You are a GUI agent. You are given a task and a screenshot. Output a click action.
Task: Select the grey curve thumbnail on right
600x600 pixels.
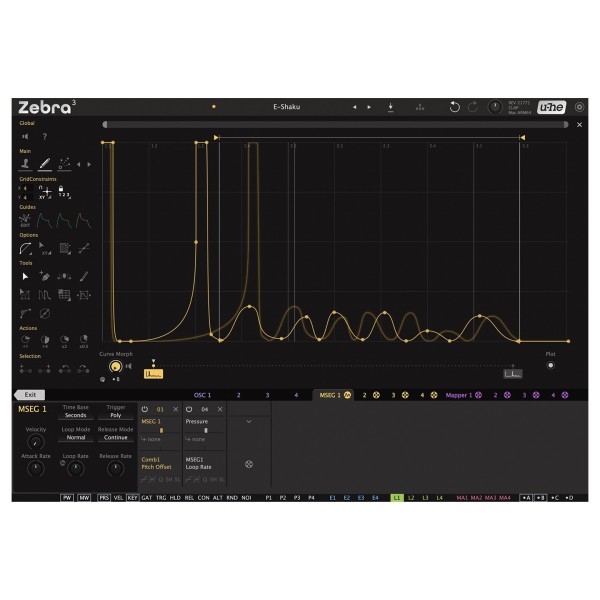(513, 374)
